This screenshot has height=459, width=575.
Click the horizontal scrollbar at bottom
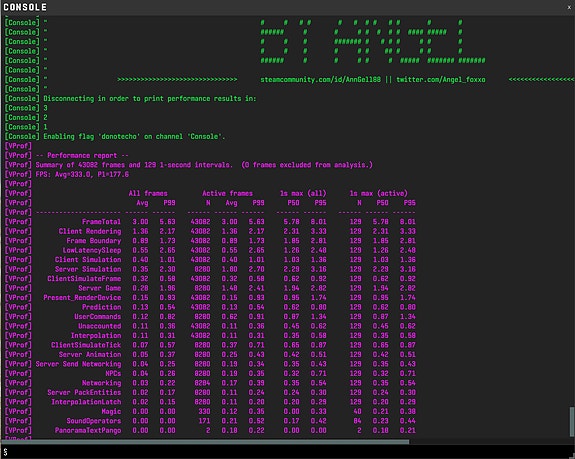[205, 442]
